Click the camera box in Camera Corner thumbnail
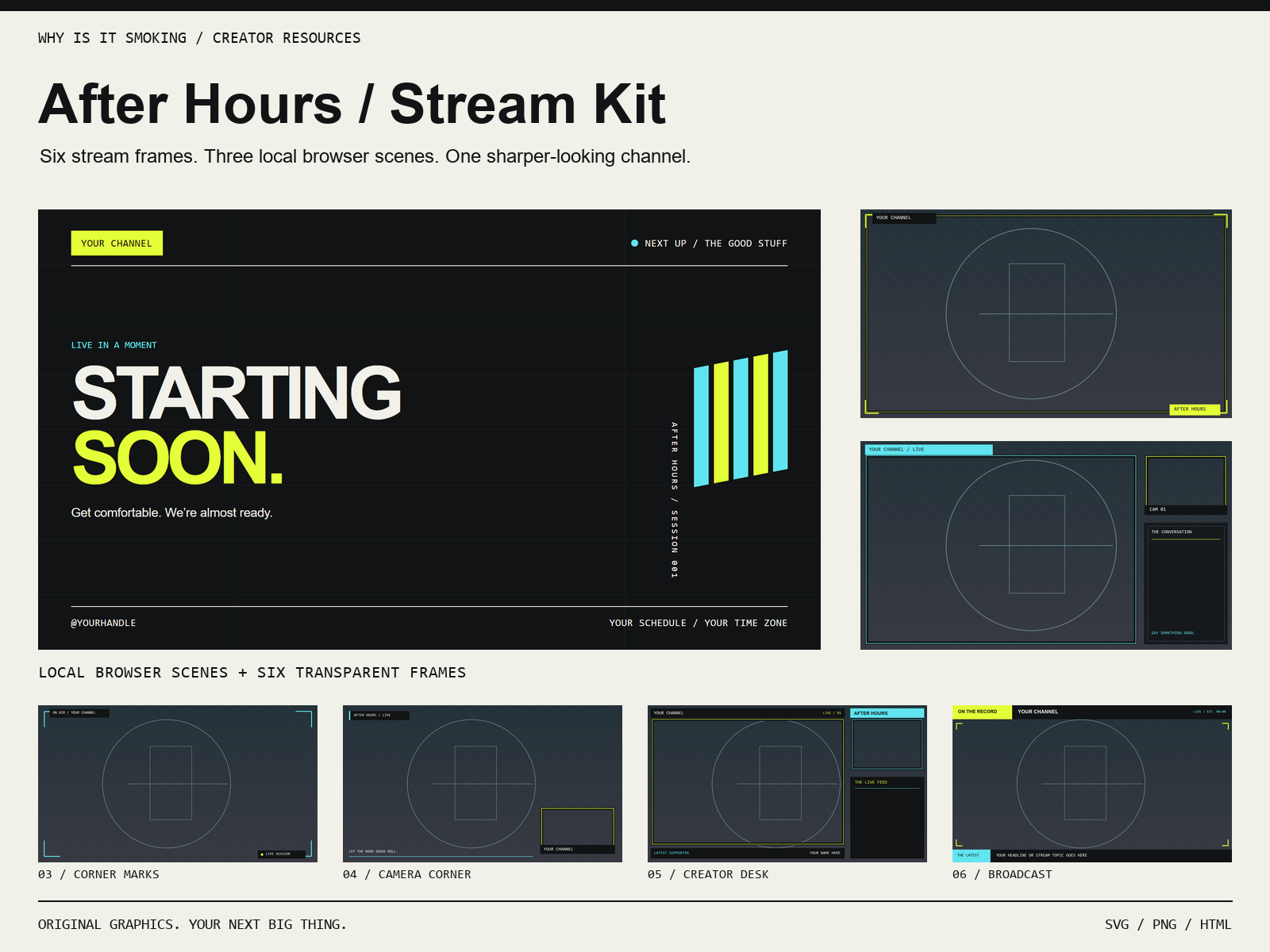This screenshot has width=1270, height=952. coord(578,831)
